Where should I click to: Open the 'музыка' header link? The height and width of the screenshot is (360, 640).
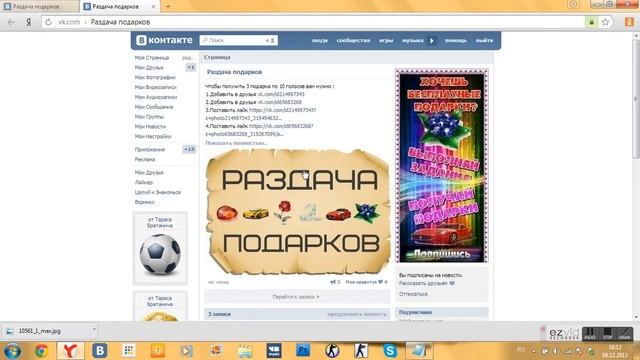click(413, 40)
